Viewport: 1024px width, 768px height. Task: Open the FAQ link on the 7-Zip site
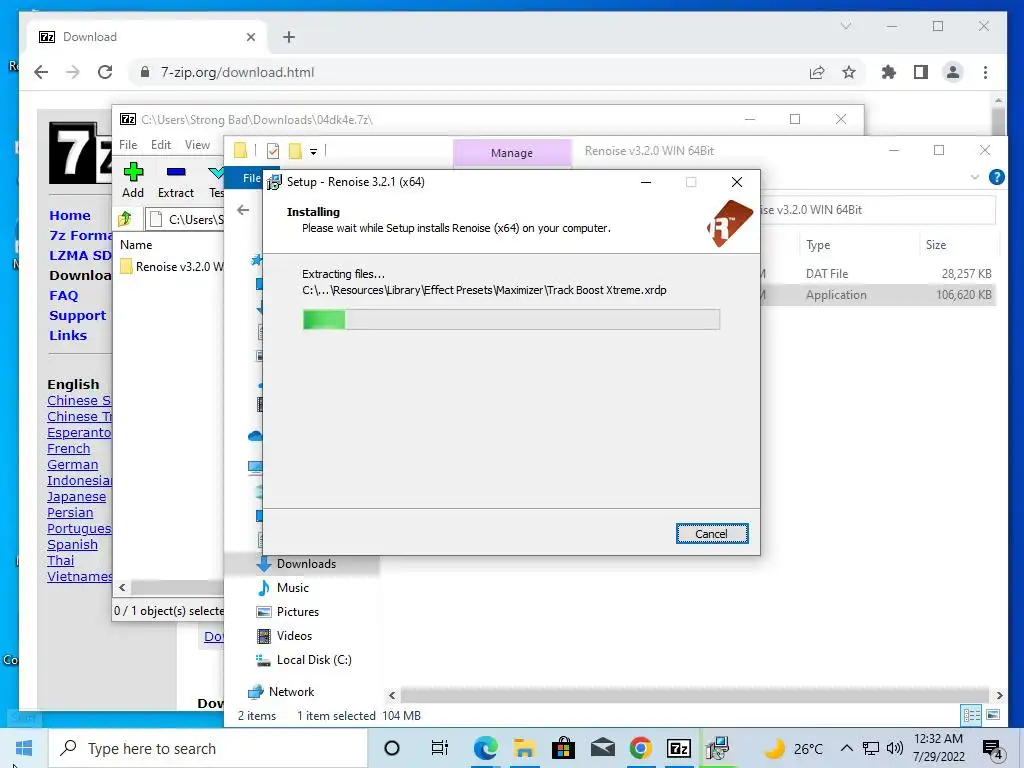pos(63,295)
